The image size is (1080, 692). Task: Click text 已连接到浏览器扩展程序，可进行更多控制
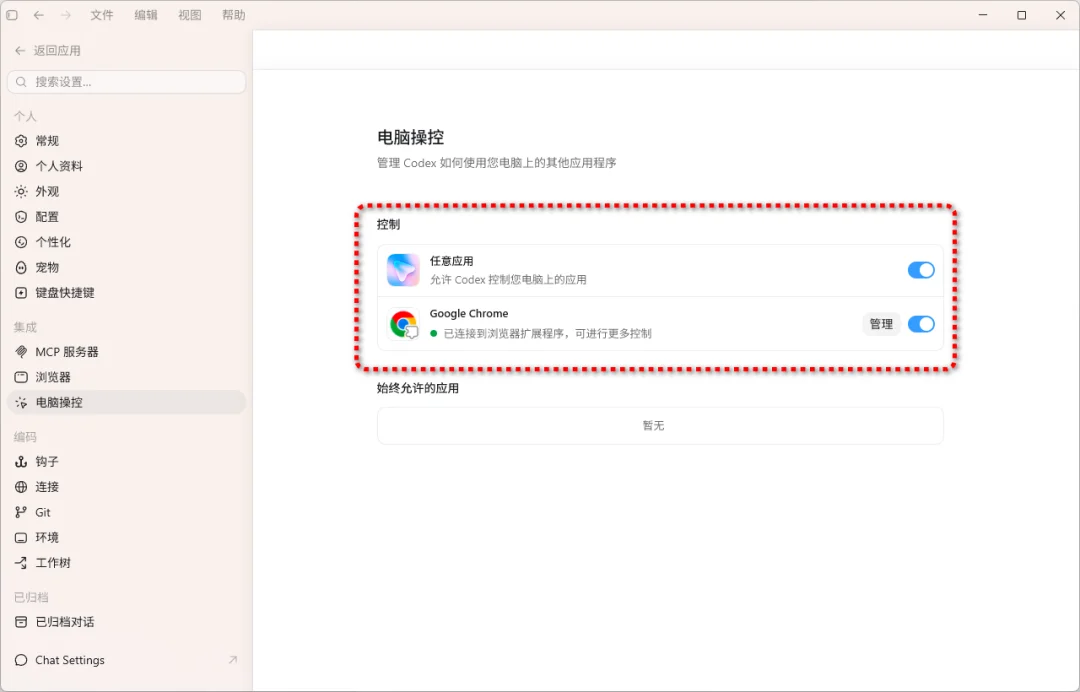pyautogui.click(x=547, y=333)
